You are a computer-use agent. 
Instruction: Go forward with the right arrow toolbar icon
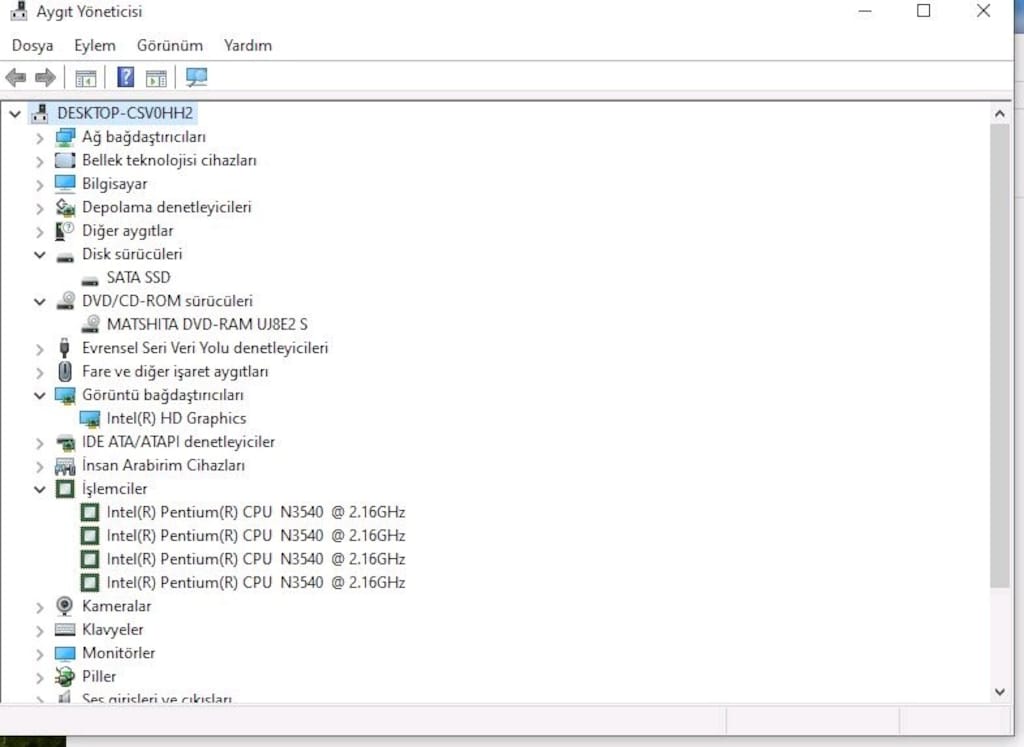tap(45, 78)
